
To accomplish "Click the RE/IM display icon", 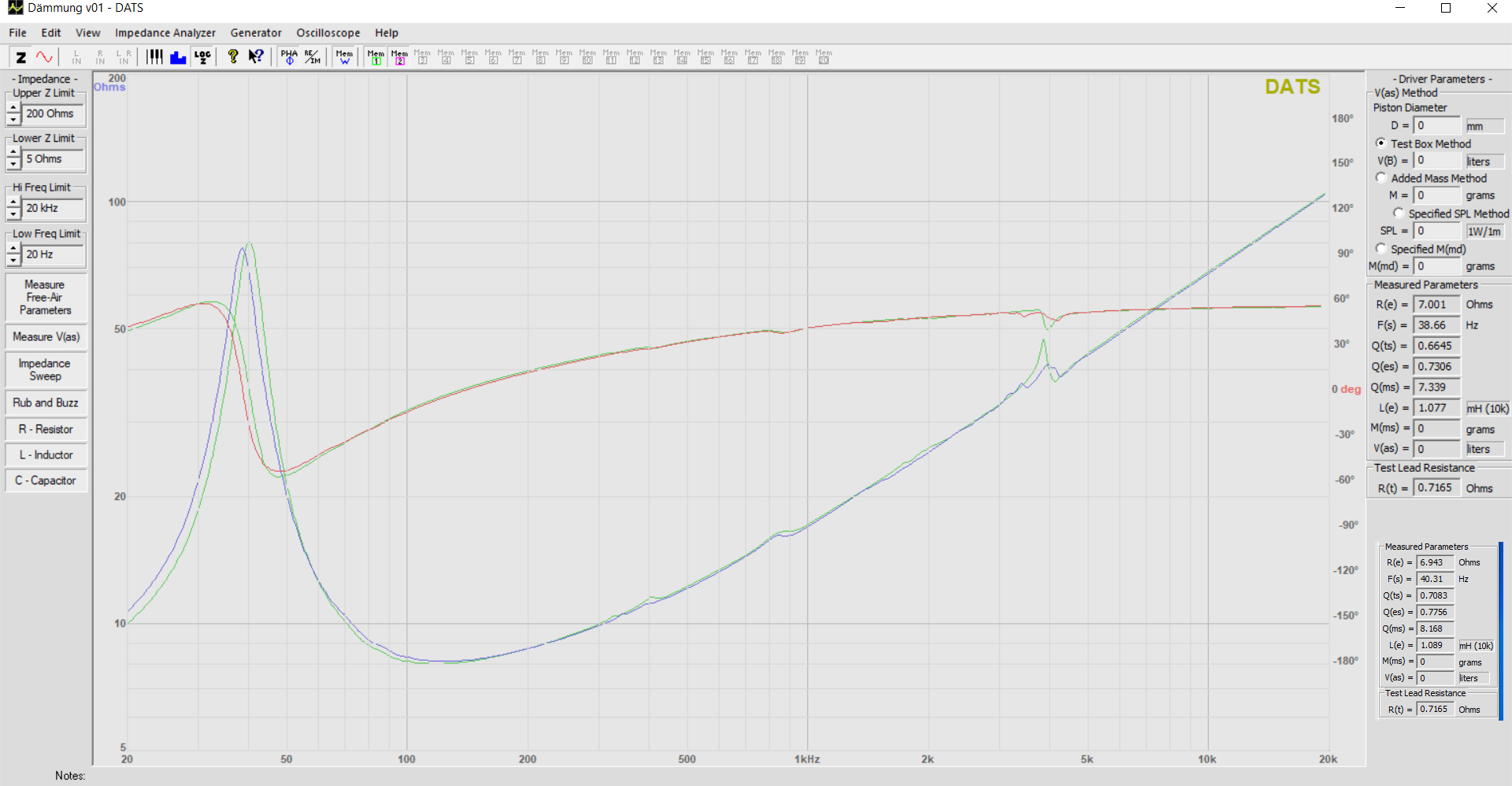I will (x=313, y=57).
